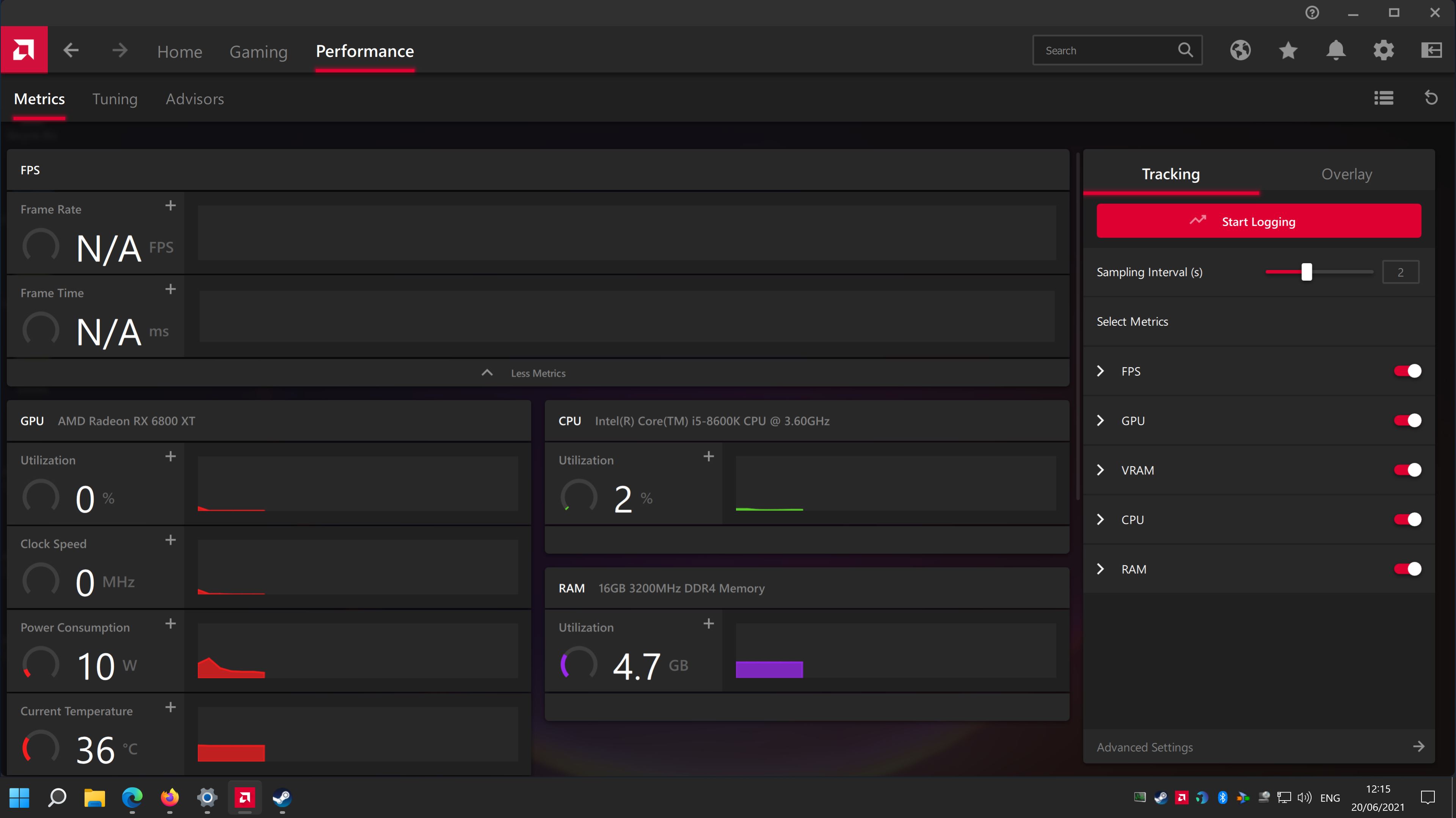Toggle RAM metric tracking off
Viewport: 1456px width, 818px height.
[1407, 569]
